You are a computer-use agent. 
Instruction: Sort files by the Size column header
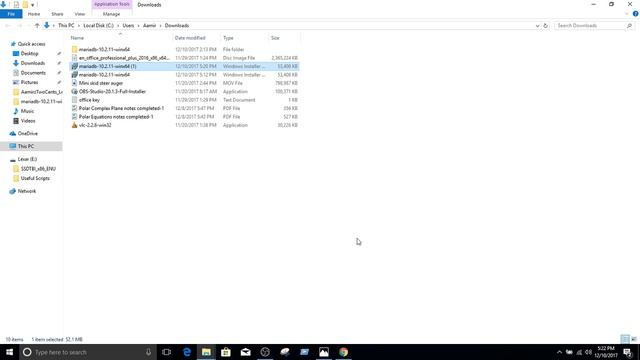tap(284, 38)
